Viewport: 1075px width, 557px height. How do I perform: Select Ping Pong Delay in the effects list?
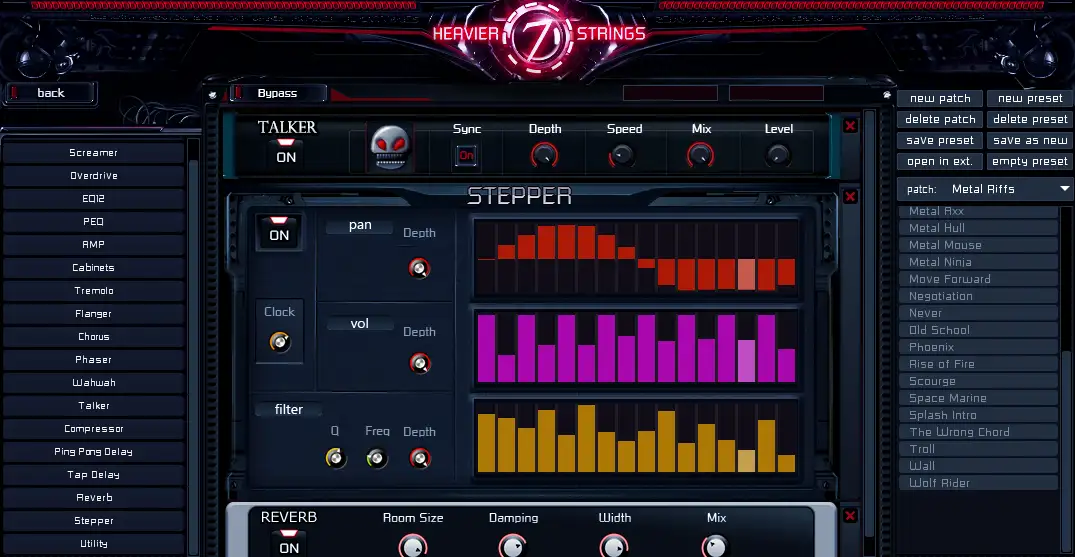pyautogui.click(x=93, y=451)
